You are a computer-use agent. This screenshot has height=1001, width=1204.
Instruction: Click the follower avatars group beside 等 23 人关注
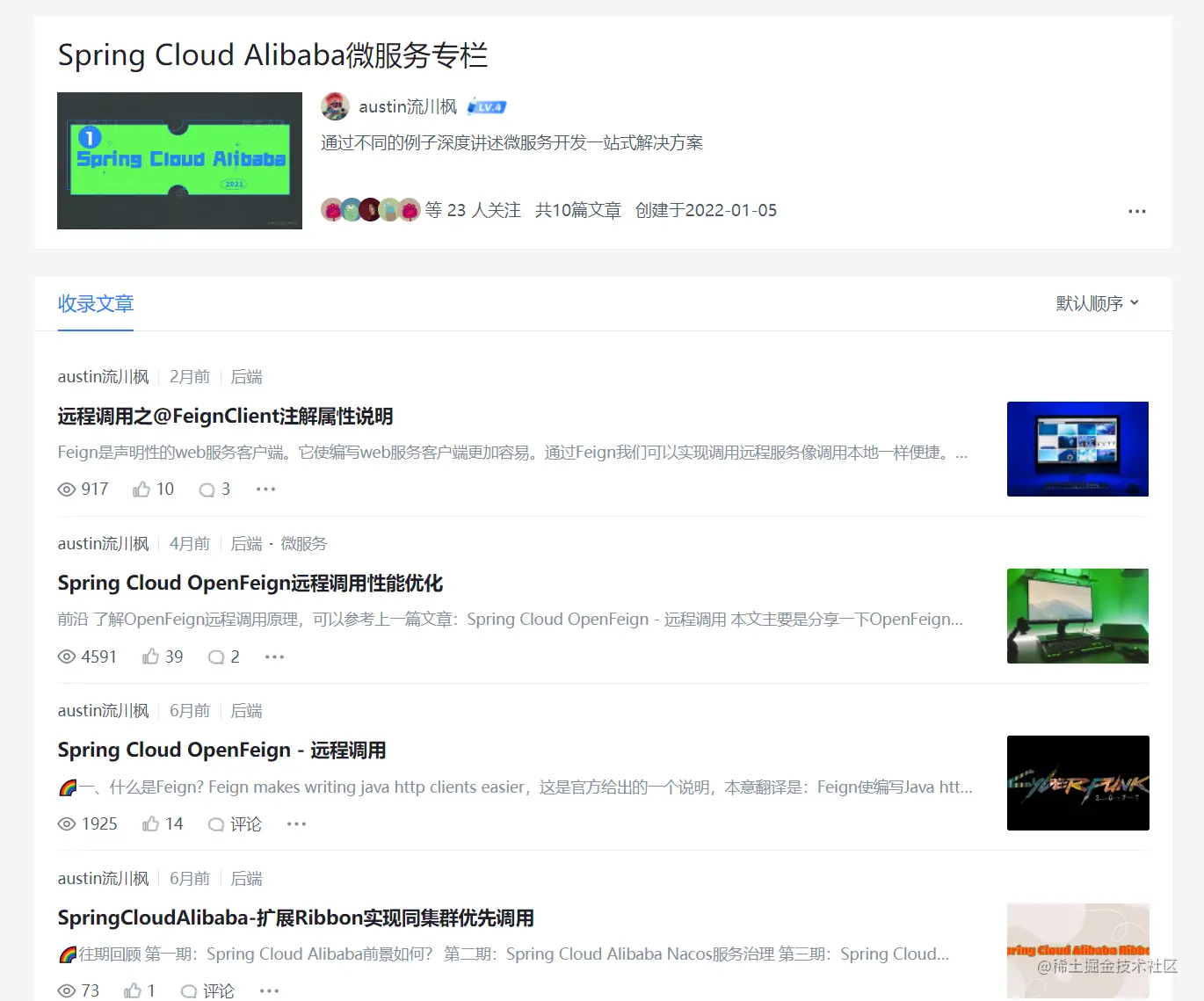click(x=371, y=210)
